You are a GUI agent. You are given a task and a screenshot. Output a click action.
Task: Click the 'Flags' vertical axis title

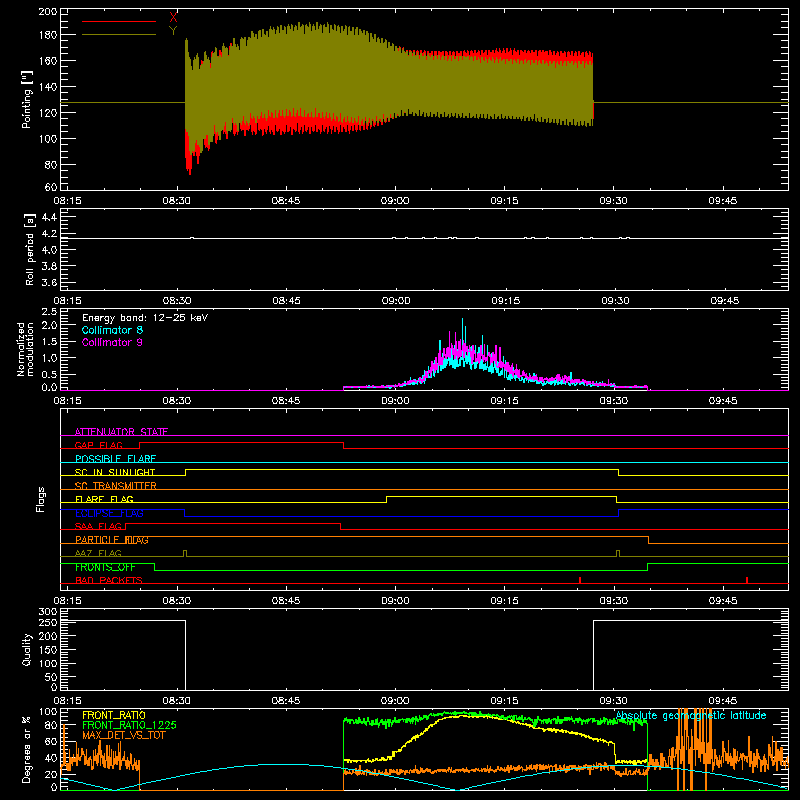pyautogui.click(x=40, y=499)
